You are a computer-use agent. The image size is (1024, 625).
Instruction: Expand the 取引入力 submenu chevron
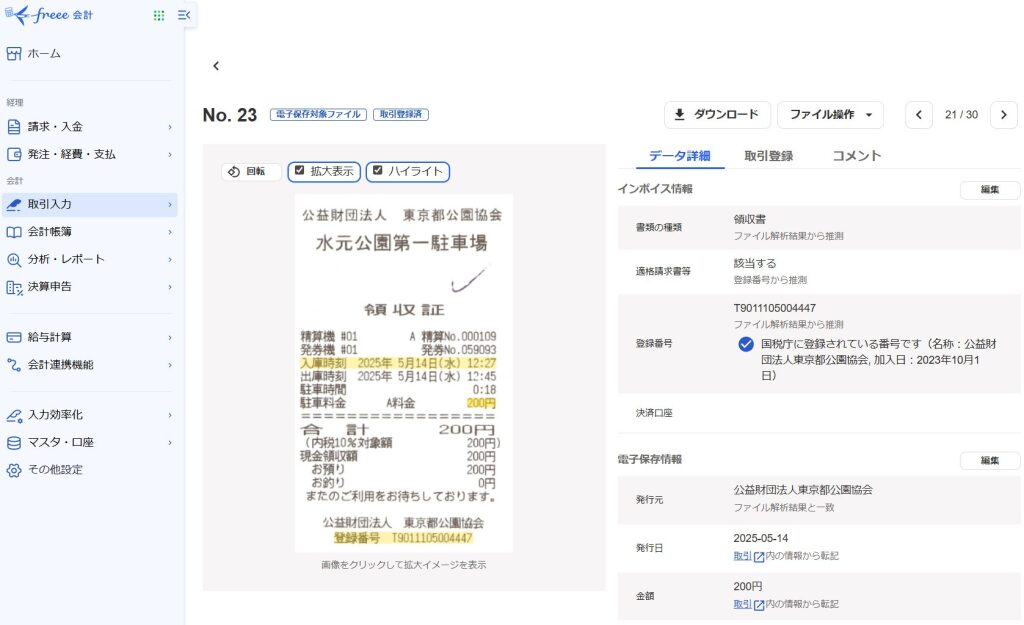[x=170, y=205]
